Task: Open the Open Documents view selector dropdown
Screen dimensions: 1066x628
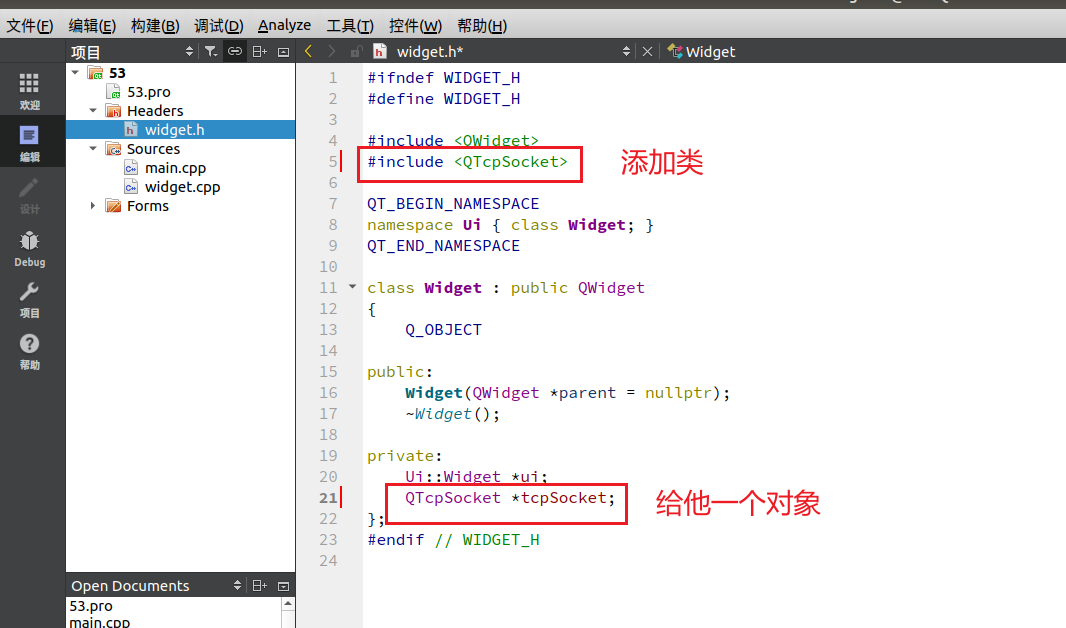Action: (237, 585)
